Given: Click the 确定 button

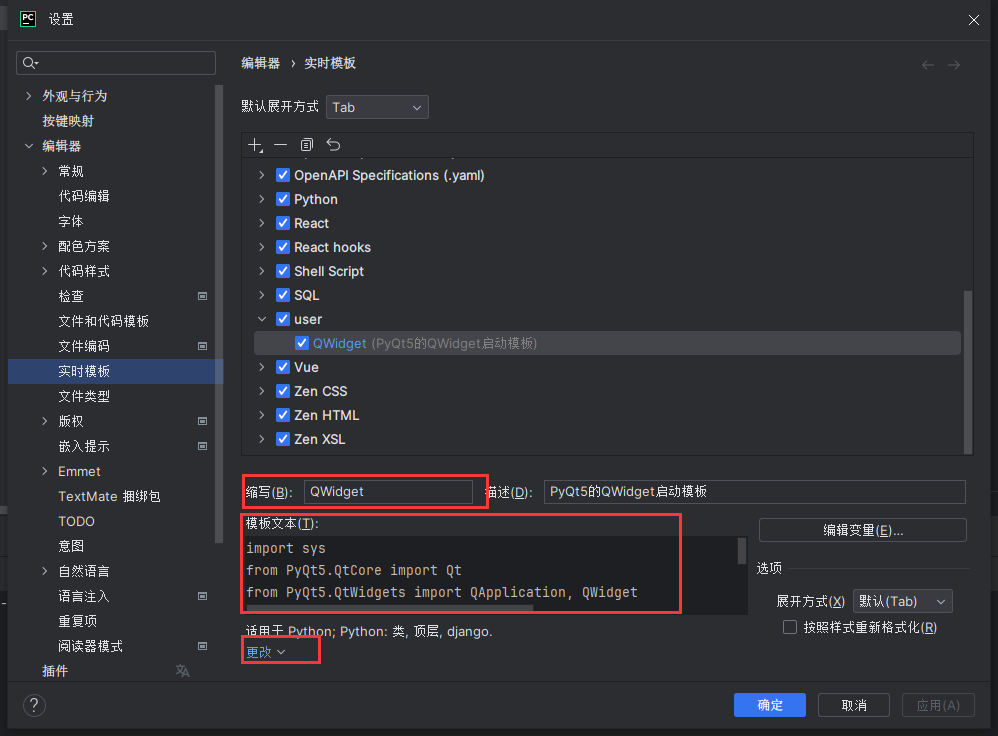Looking at the screenshot, I should click(x=770, y=705).
